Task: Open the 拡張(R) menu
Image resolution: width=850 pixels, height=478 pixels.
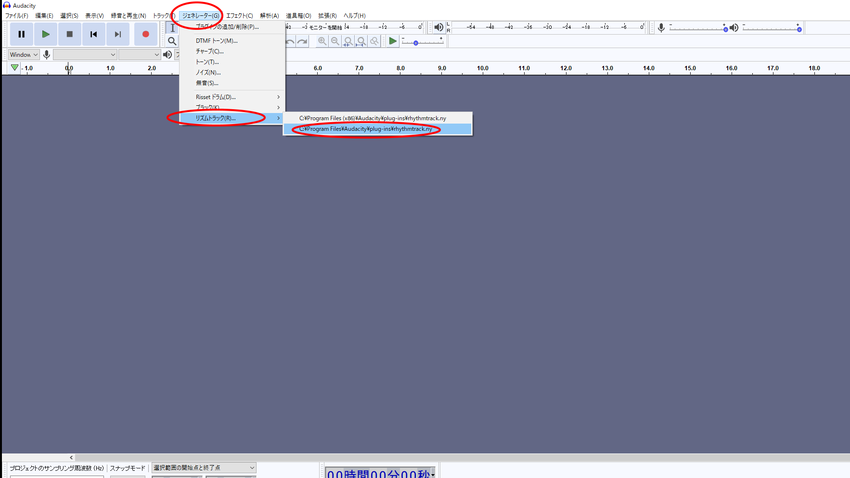Action: [327, 16]
